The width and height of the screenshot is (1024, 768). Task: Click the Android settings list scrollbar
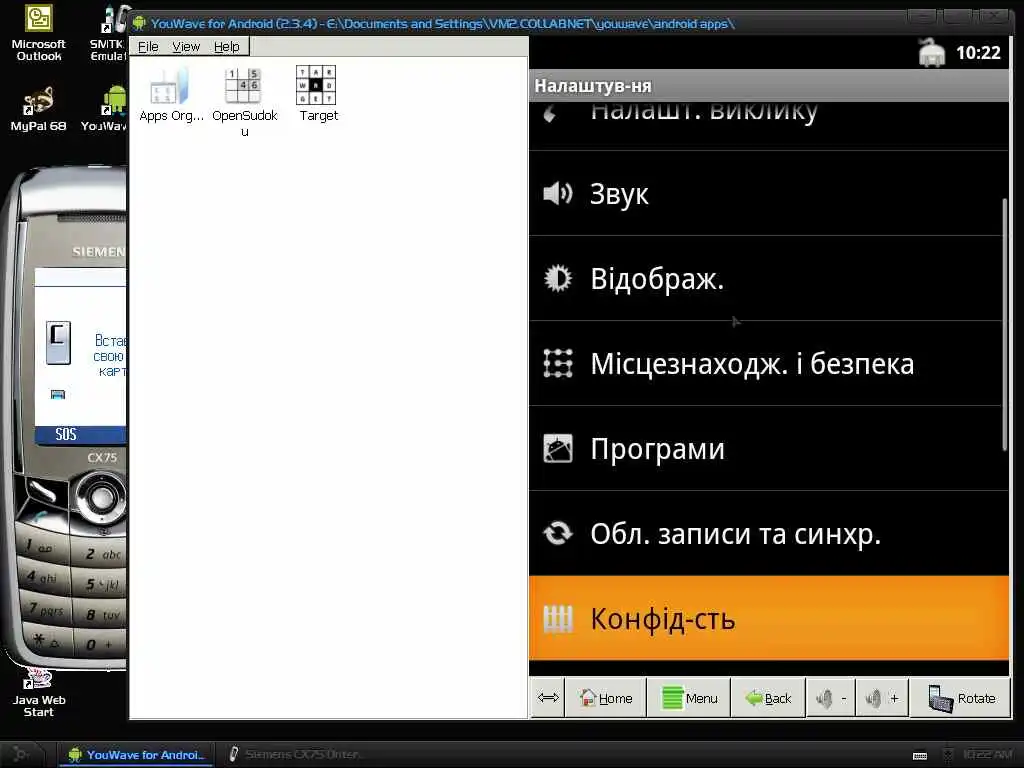point(1004,324)
